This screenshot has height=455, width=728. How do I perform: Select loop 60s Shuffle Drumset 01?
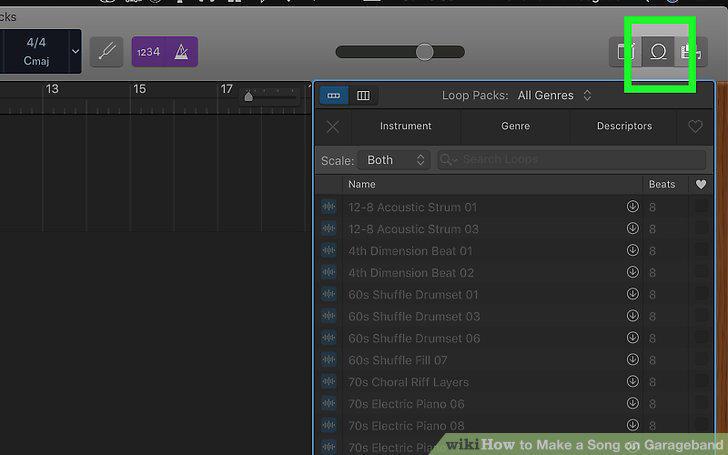[x=413, y=294]
